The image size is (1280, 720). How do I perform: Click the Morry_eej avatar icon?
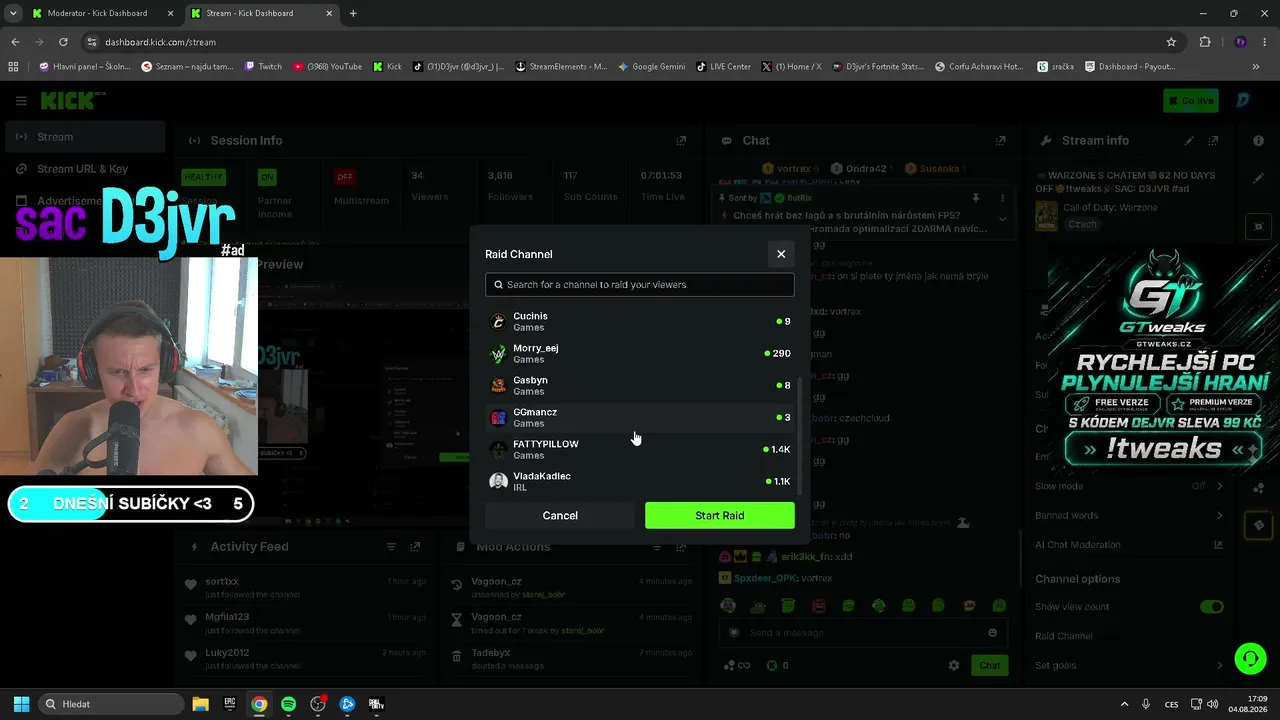pyautogui.click(x=498, y=353)
